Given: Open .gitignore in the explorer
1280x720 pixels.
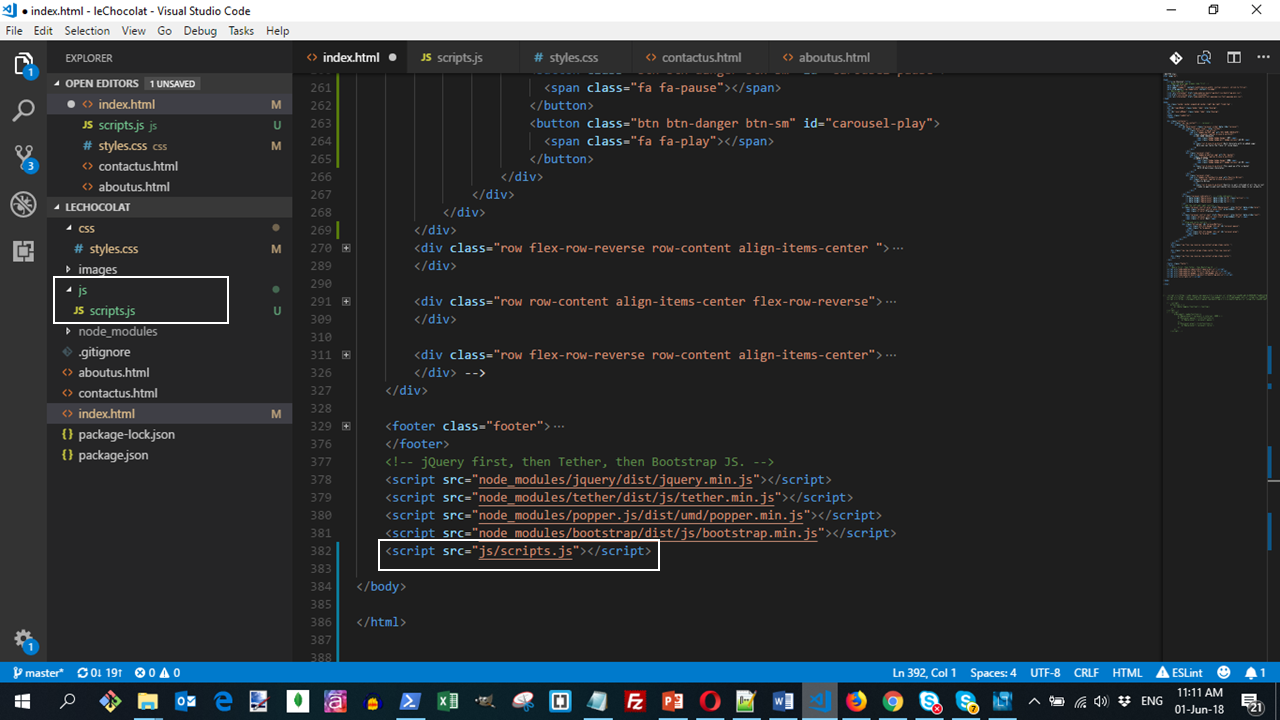Looking at the screenshot, I should point(104,352).
